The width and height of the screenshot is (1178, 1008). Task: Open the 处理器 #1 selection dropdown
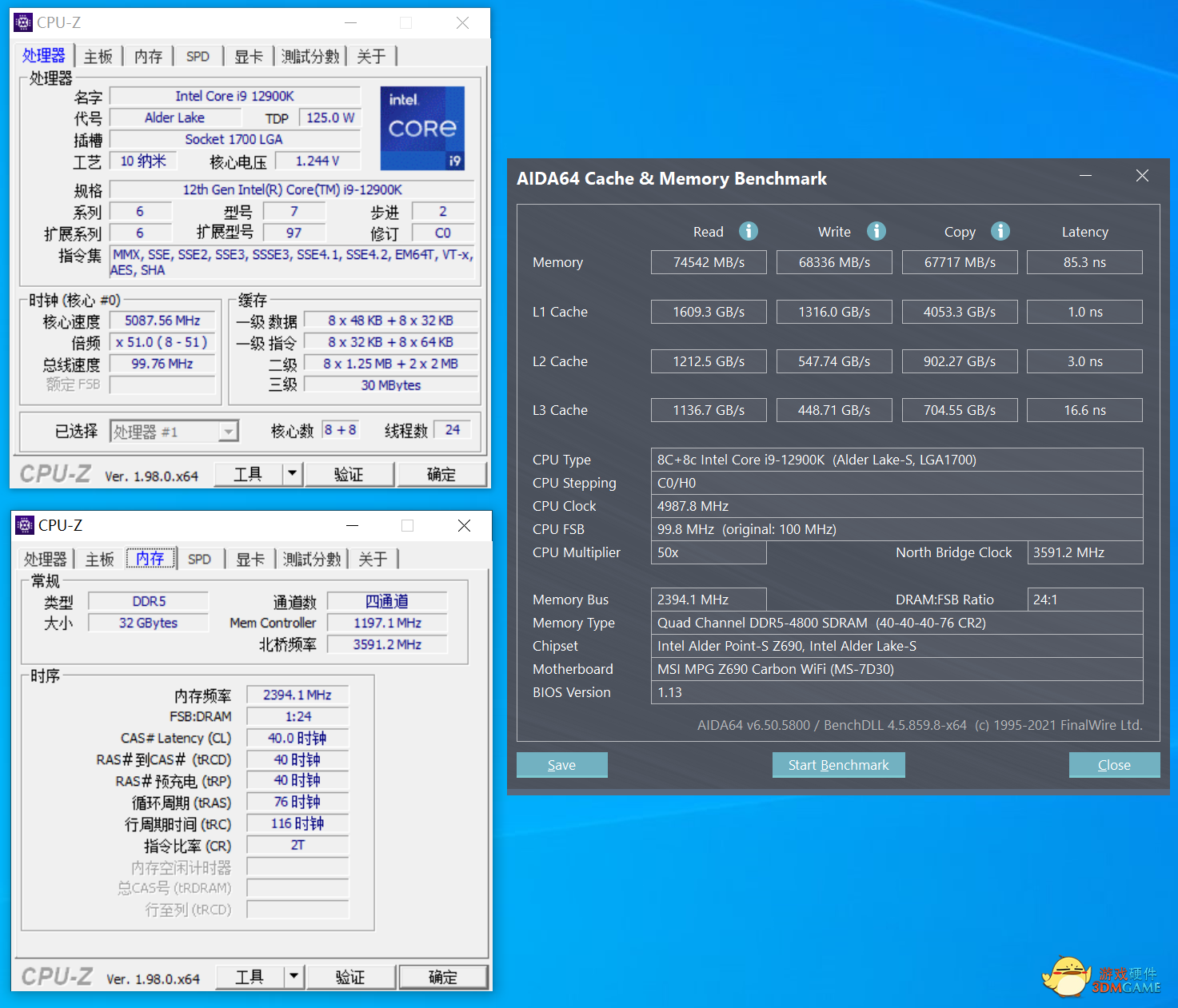click(x=228, y=432)
